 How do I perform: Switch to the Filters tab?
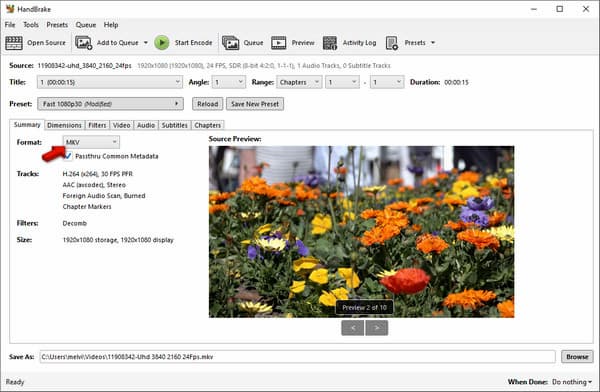(97, 125)
